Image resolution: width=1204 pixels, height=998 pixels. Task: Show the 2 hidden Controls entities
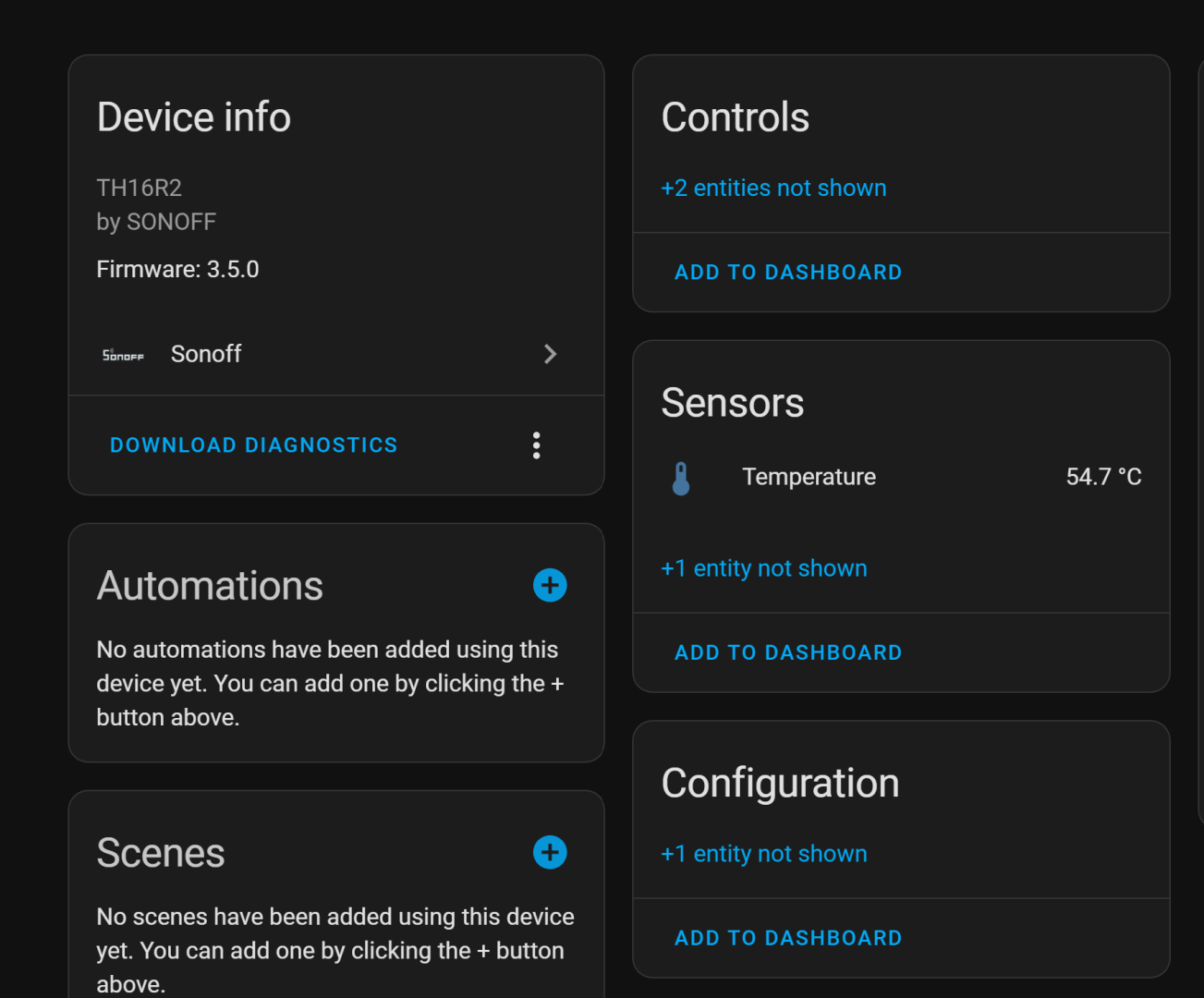[x=773, y=189]
